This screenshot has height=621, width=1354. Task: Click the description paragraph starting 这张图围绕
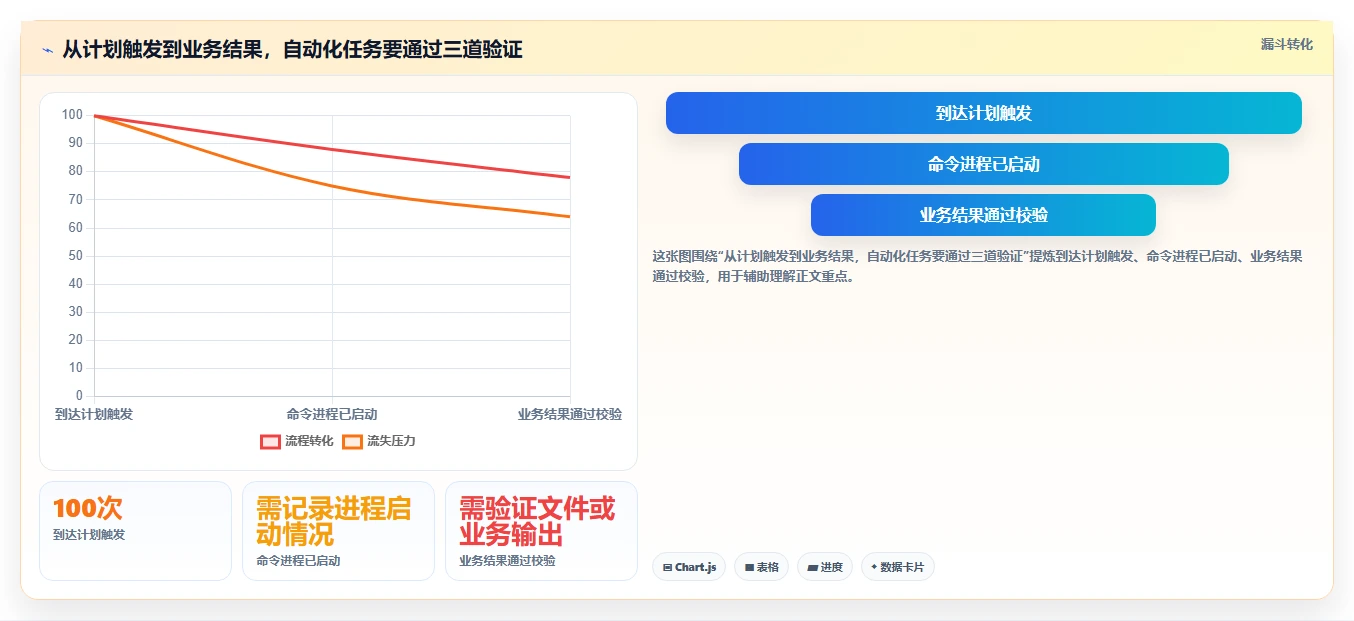click(977, 267)
